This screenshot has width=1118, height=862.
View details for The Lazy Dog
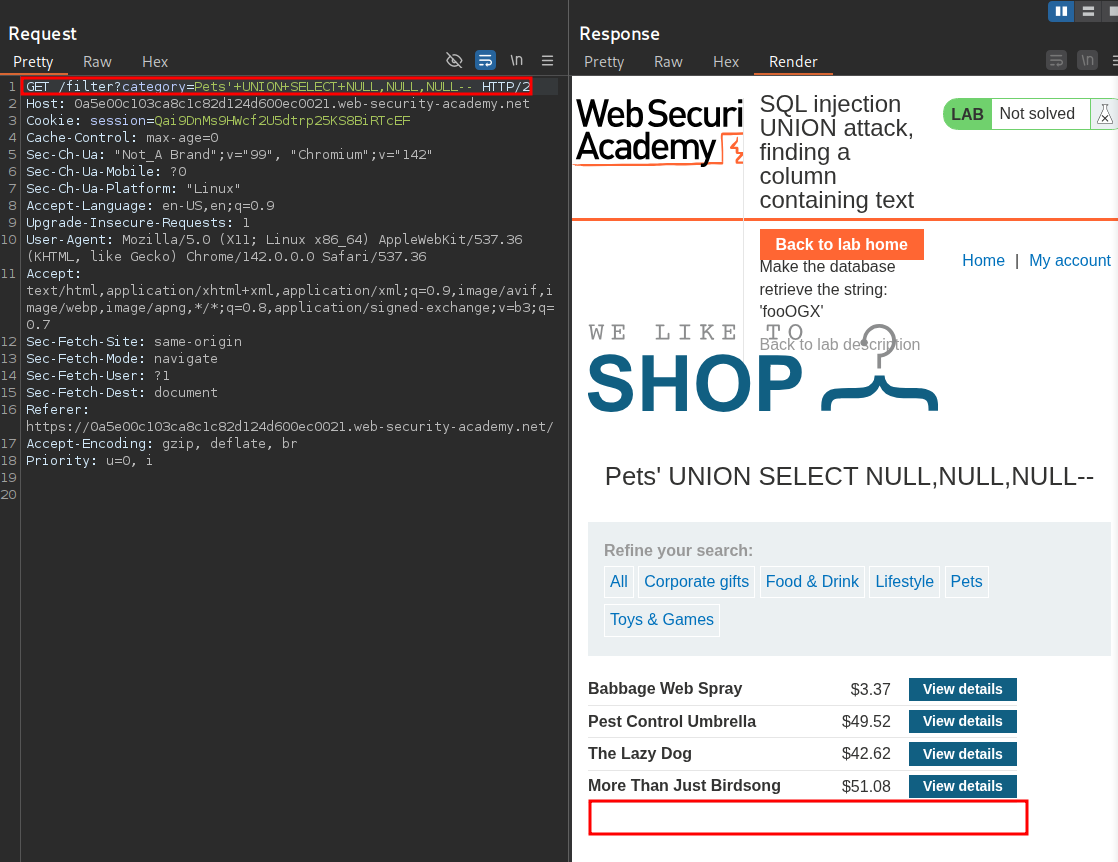point(962,754)
